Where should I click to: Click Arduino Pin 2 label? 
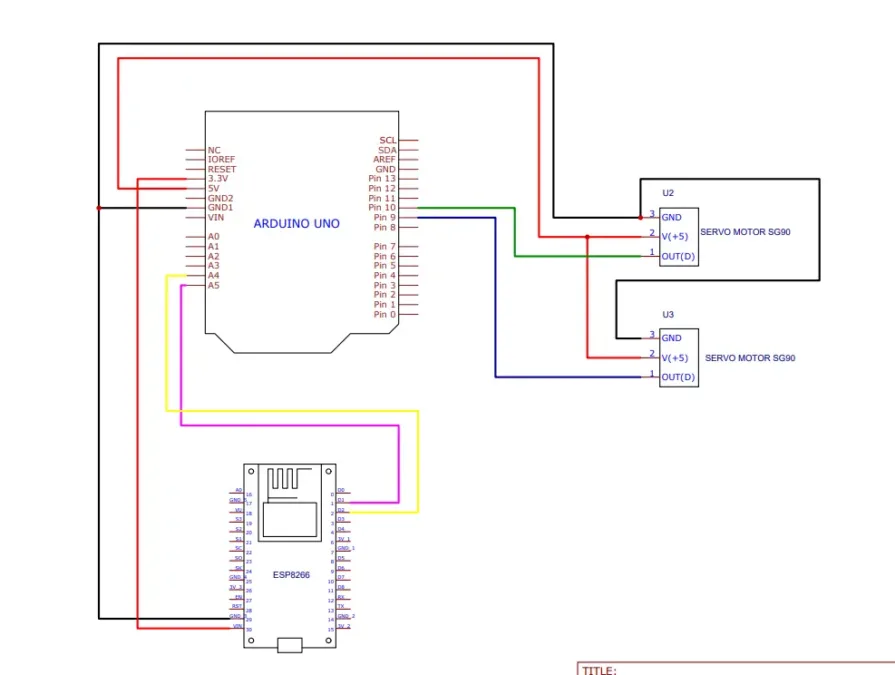point(385,295)
